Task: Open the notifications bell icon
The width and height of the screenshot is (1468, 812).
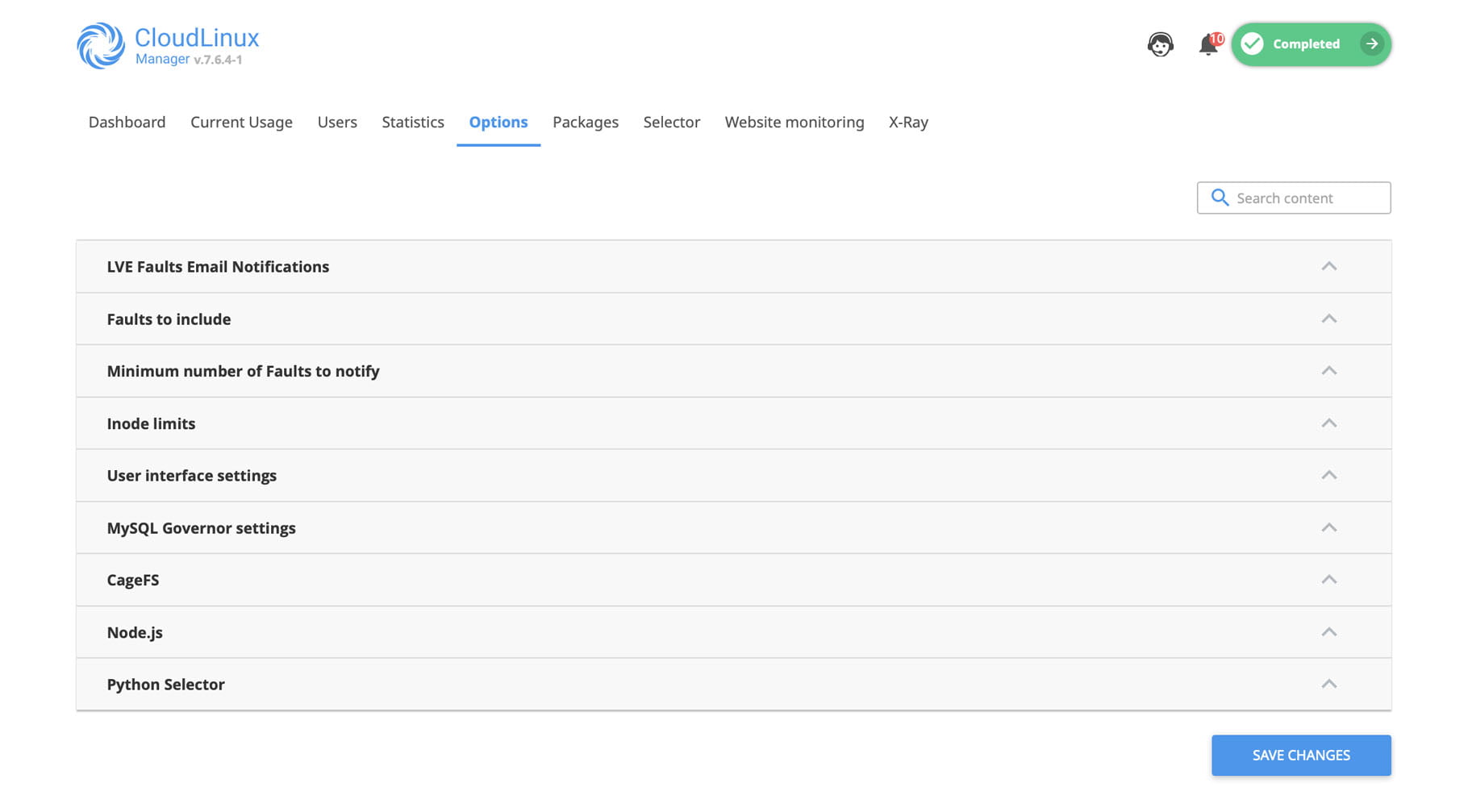Action: tap(1208, 45)
